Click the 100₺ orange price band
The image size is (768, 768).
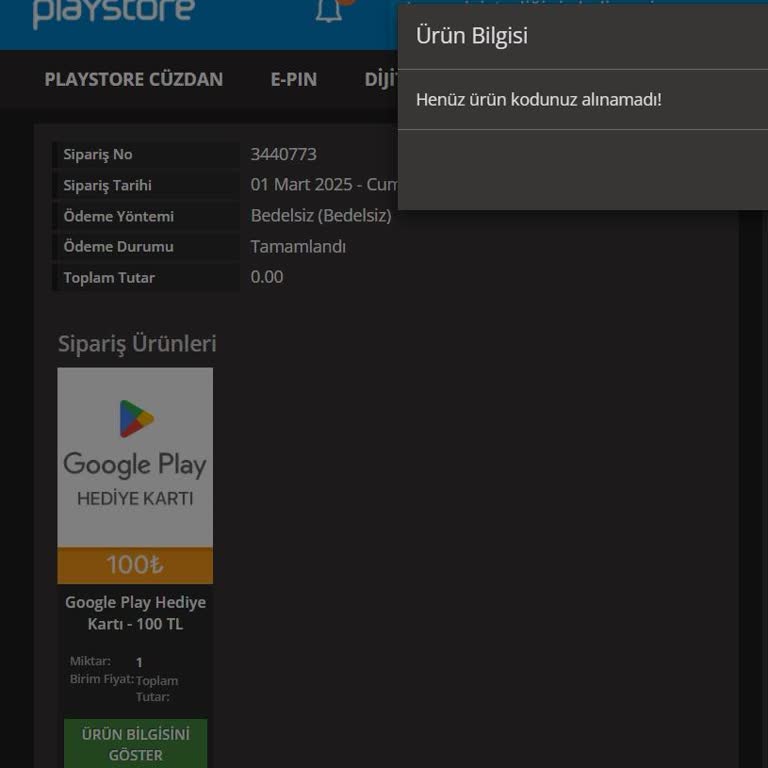135,565
